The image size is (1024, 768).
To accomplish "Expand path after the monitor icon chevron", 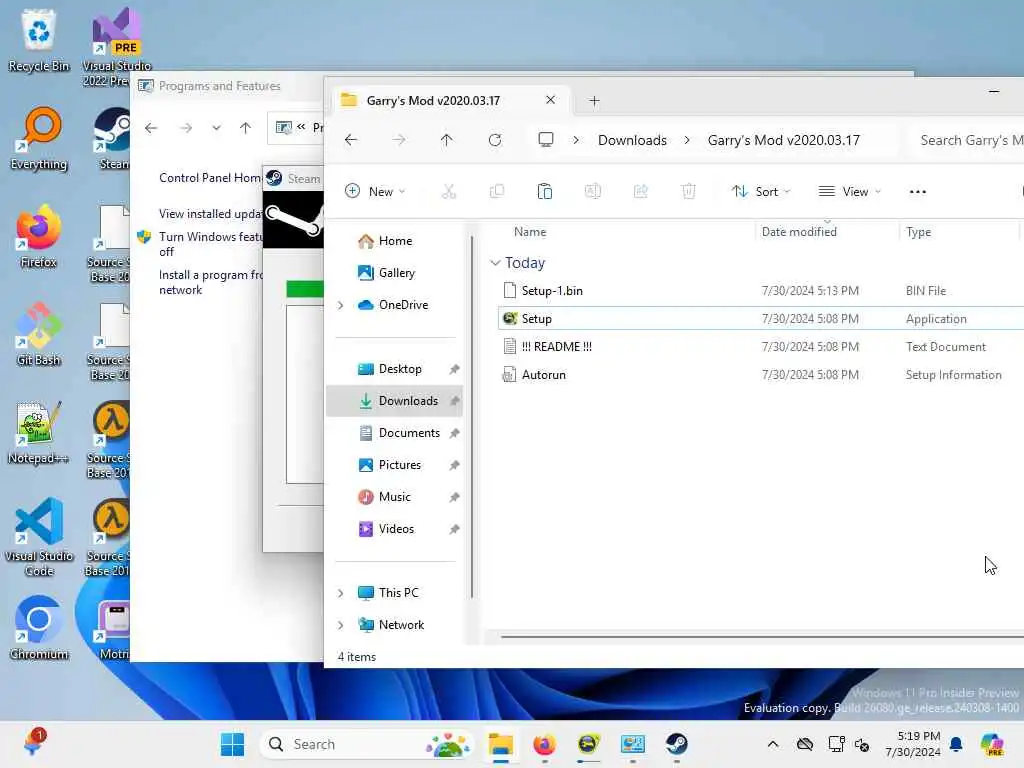I will (576, 140).
